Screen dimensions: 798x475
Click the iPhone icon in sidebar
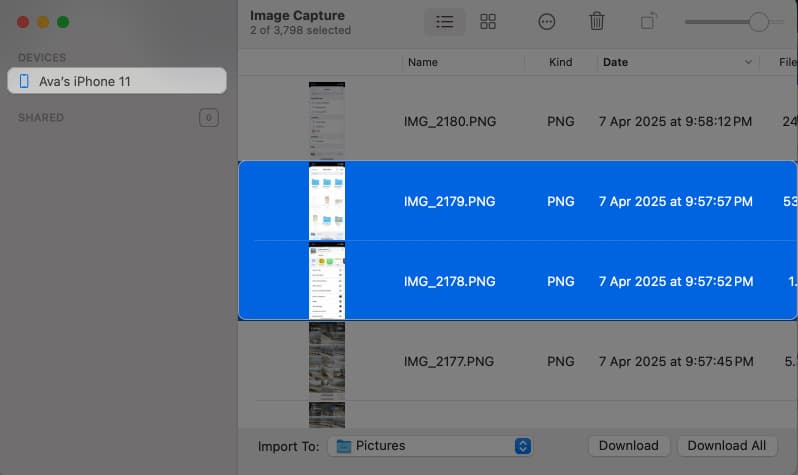24,81
